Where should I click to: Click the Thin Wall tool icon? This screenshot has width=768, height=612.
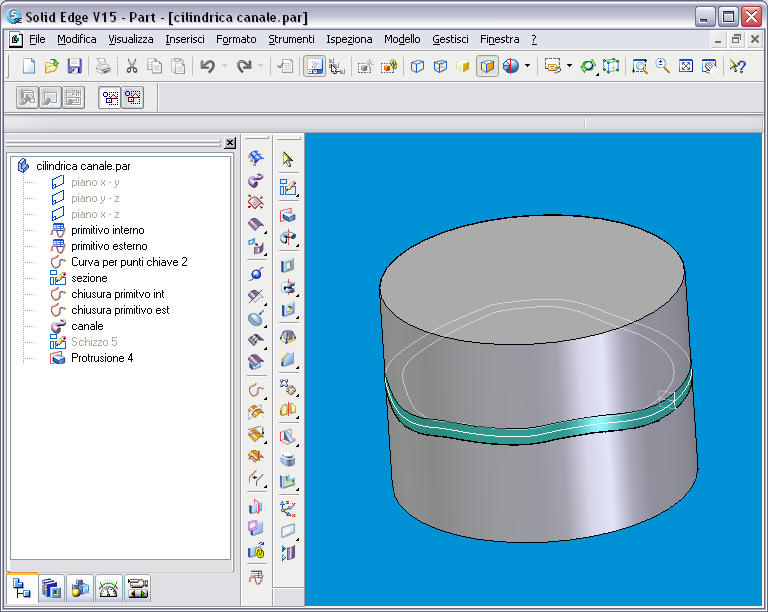click(x=288, y=459)
